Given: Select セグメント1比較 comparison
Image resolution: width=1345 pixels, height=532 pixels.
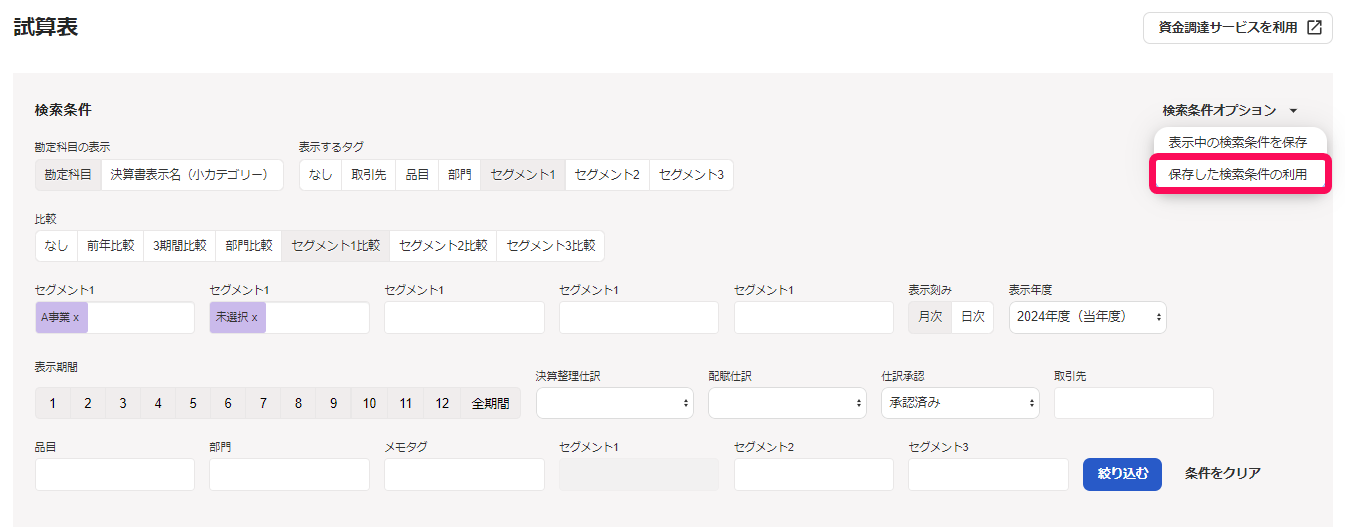Looking at the screenshot, I should (336, 246).
